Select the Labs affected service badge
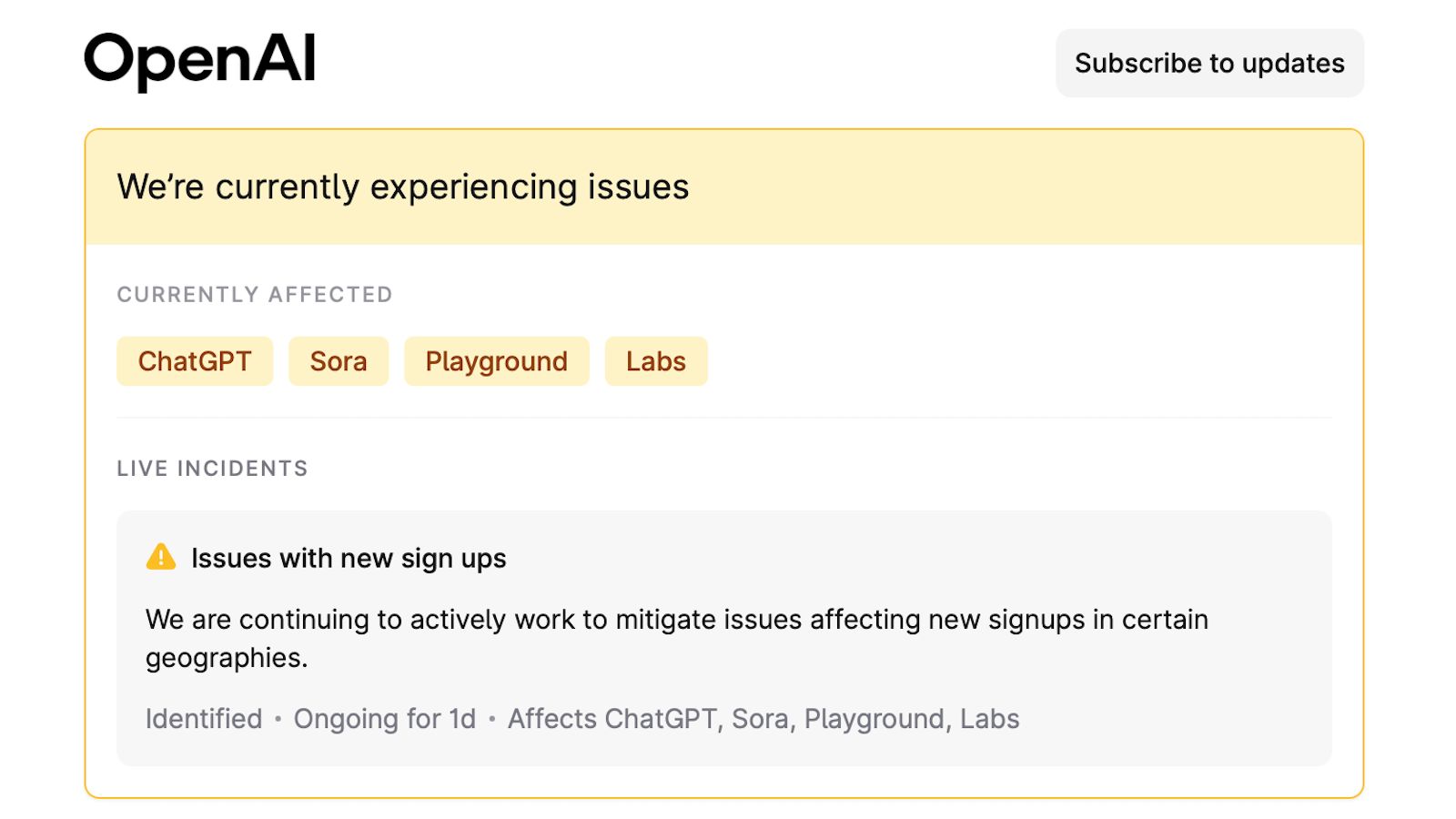The height and width of the screenshot is (819, 1456). 656,361
